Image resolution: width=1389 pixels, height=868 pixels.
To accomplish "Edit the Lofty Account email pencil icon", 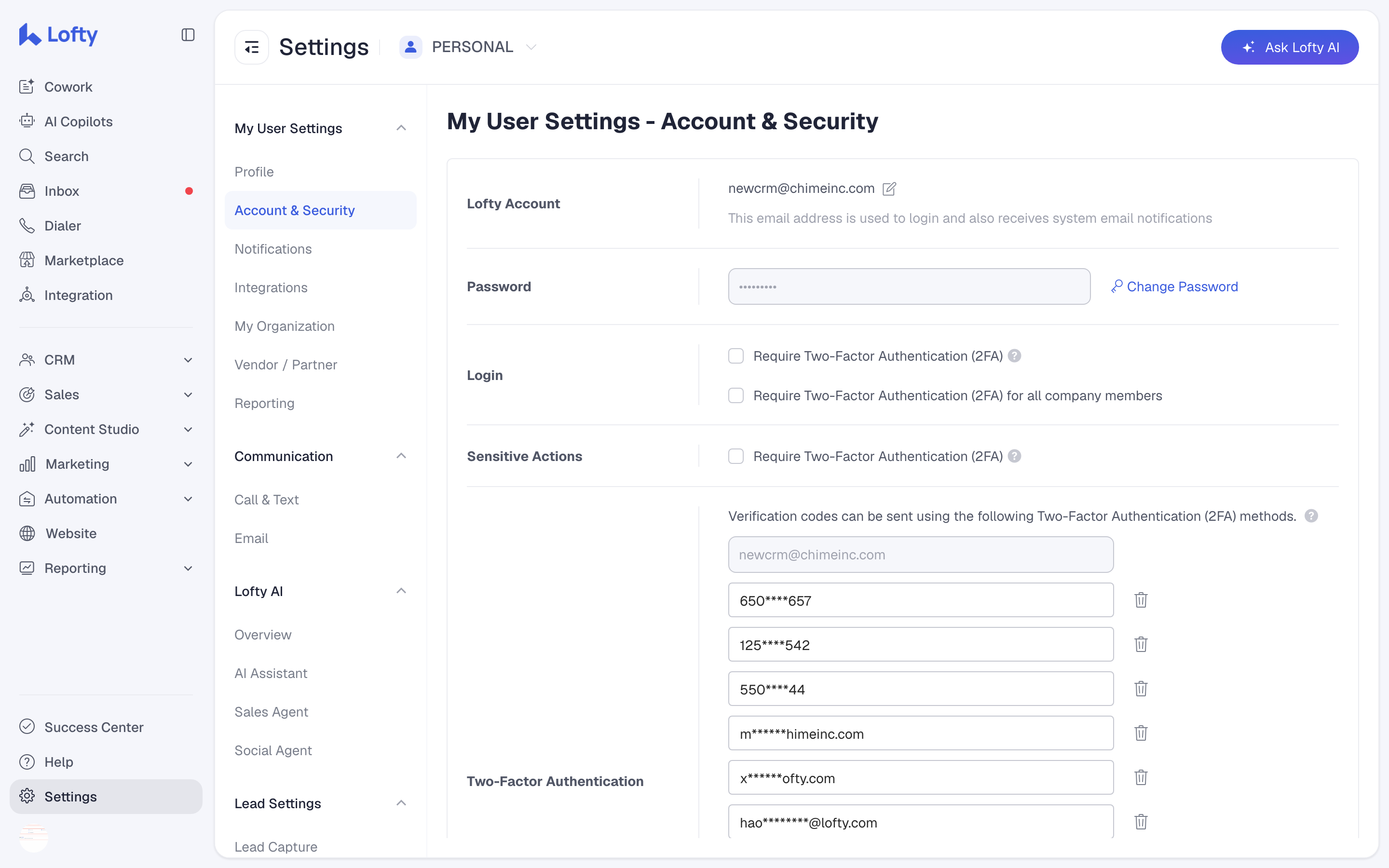I will pyautogui.click(x=889, y=188).
